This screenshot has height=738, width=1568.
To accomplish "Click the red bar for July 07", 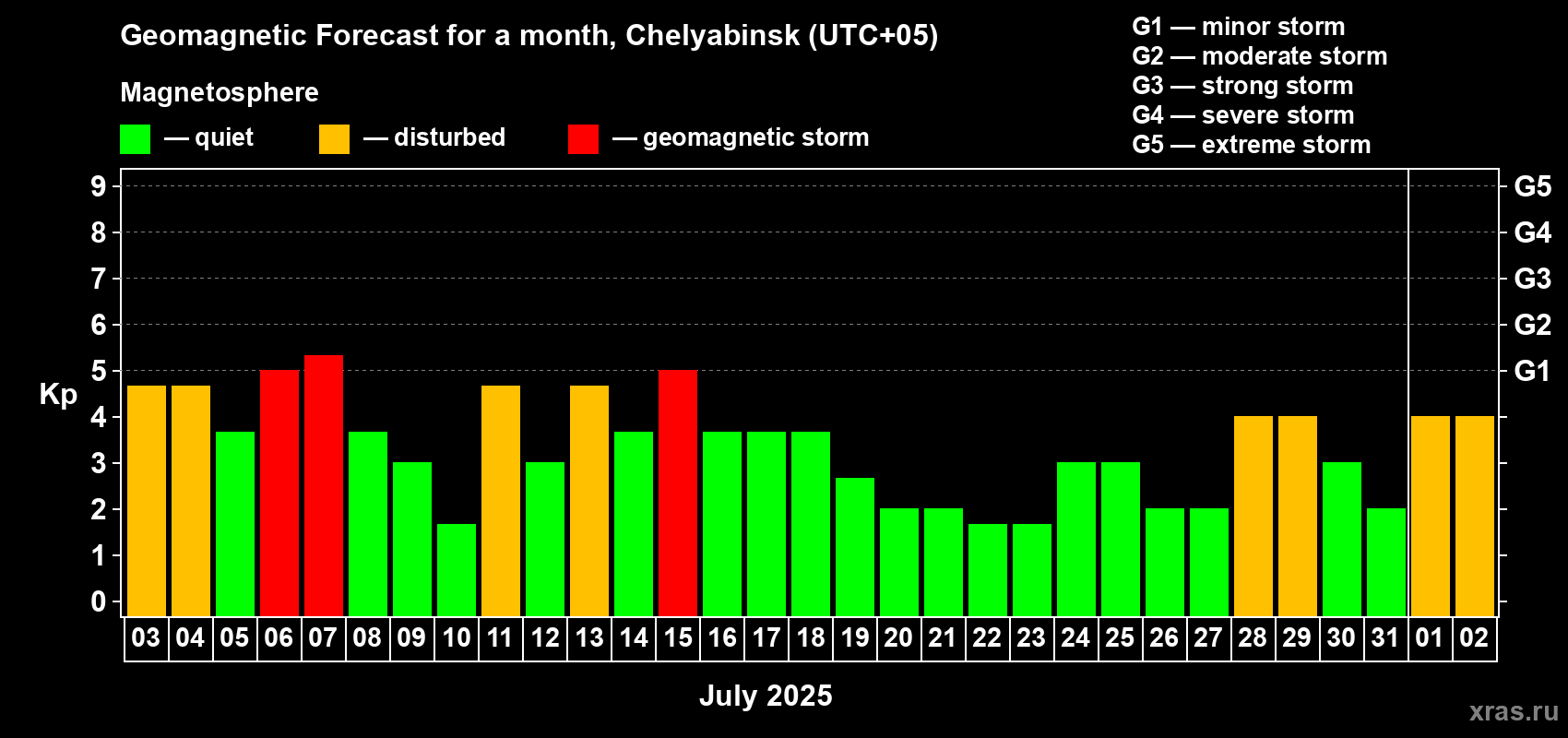I will (x=324, y=485).
